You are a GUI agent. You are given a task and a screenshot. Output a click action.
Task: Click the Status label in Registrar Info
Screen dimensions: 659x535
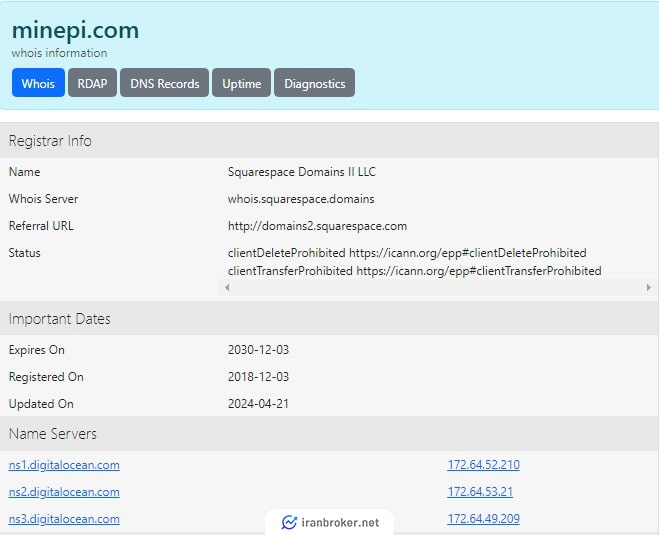click(x=24, y=253)
